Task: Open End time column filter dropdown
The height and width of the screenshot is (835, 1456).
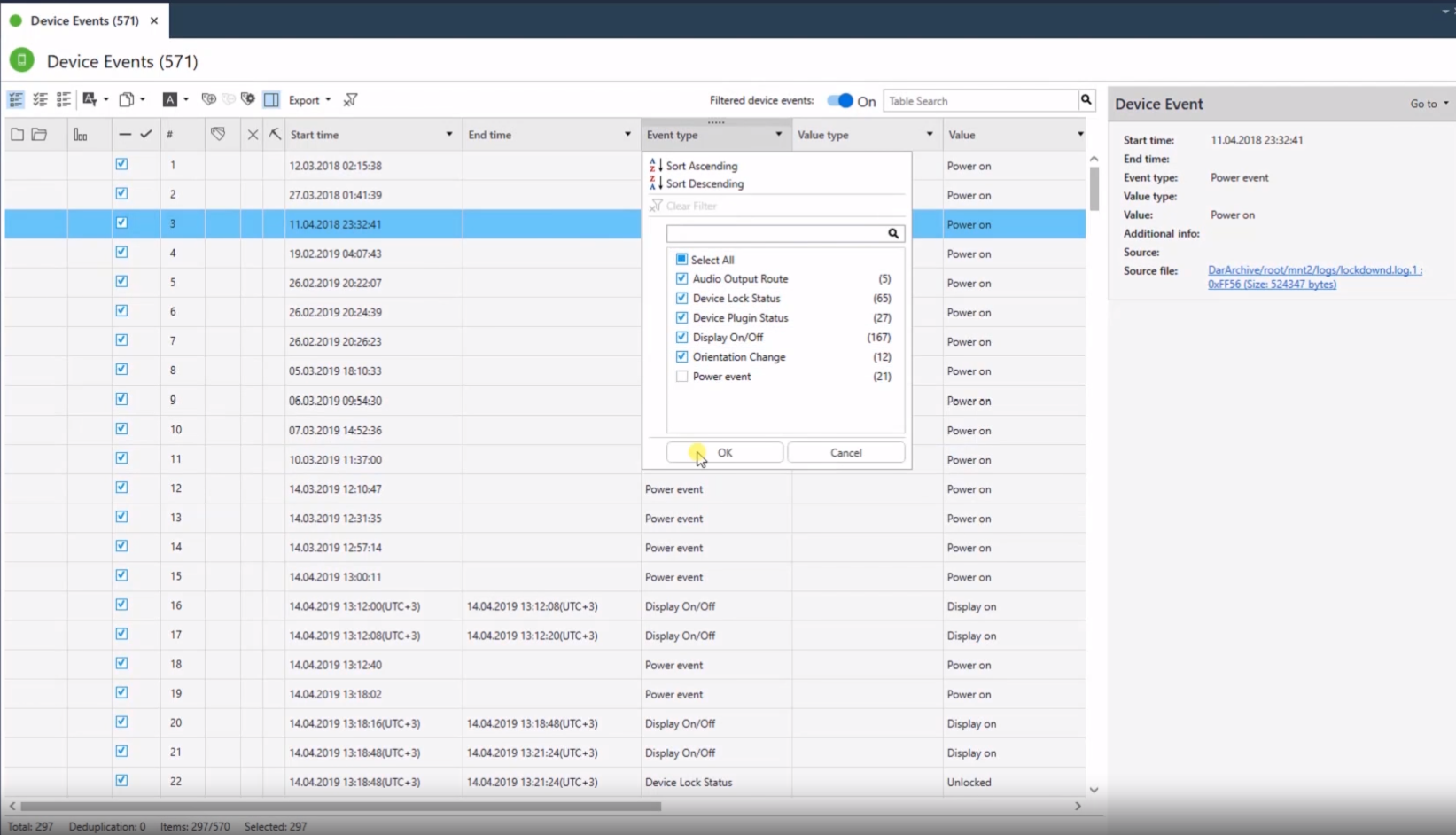Action: point(627,135)
